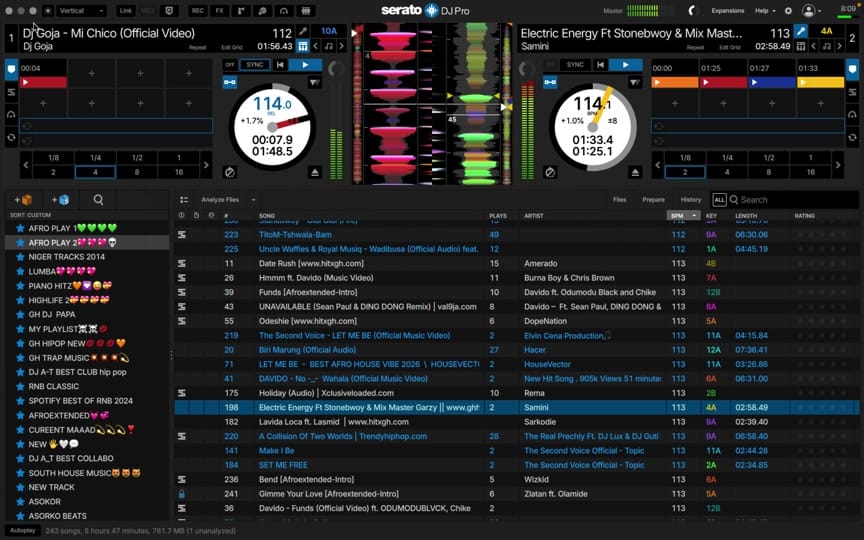Enable SYNC on deck 2
864x540 pixels.
575,65
